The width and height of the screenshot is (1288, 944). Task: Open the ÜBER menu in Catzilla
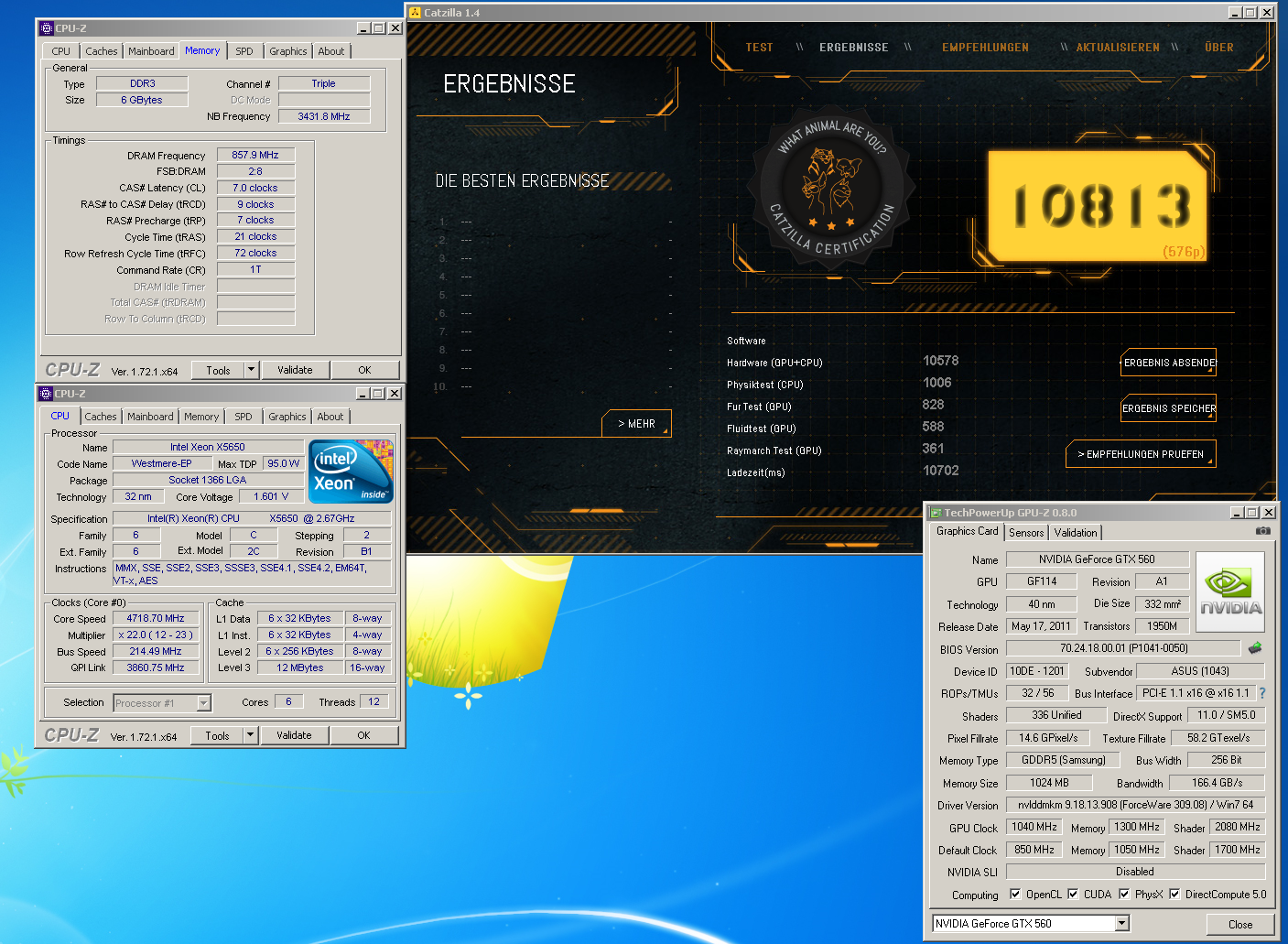1219,48
